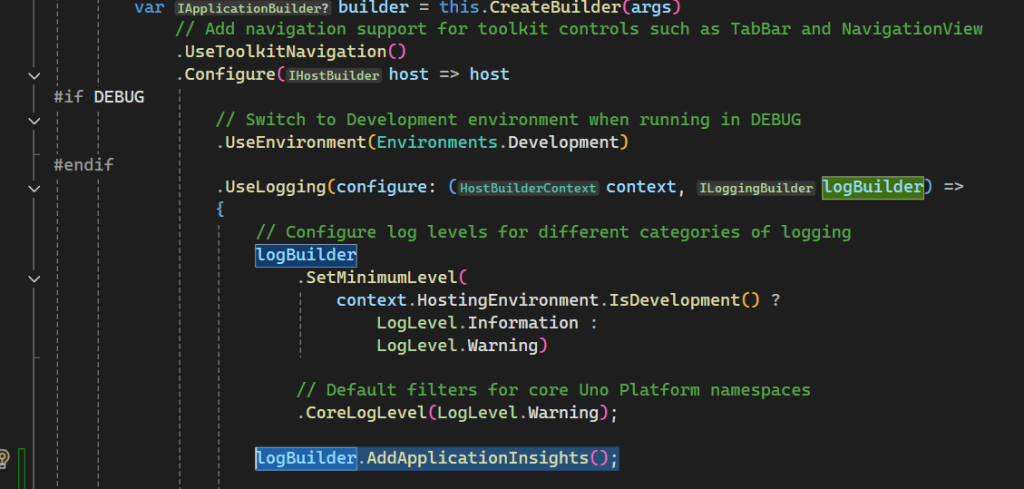Collapse the fold chevron beside .Configure line

tap(35, 75)
